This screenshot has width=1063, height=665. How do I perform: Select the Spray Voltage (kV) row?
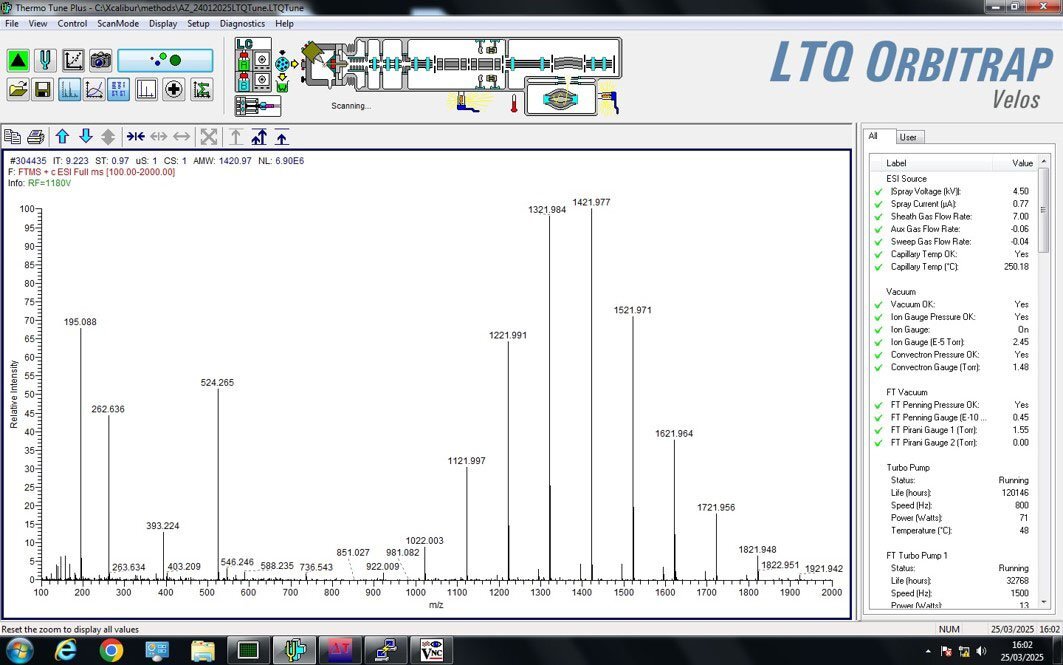coord(953,191)
